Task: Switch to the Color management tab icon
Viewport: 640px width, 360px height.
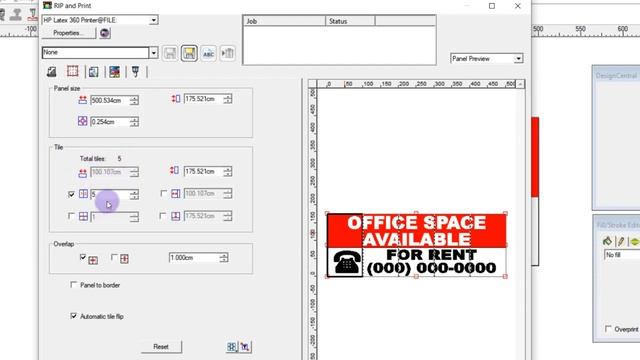Action: (x=115, y=72)
